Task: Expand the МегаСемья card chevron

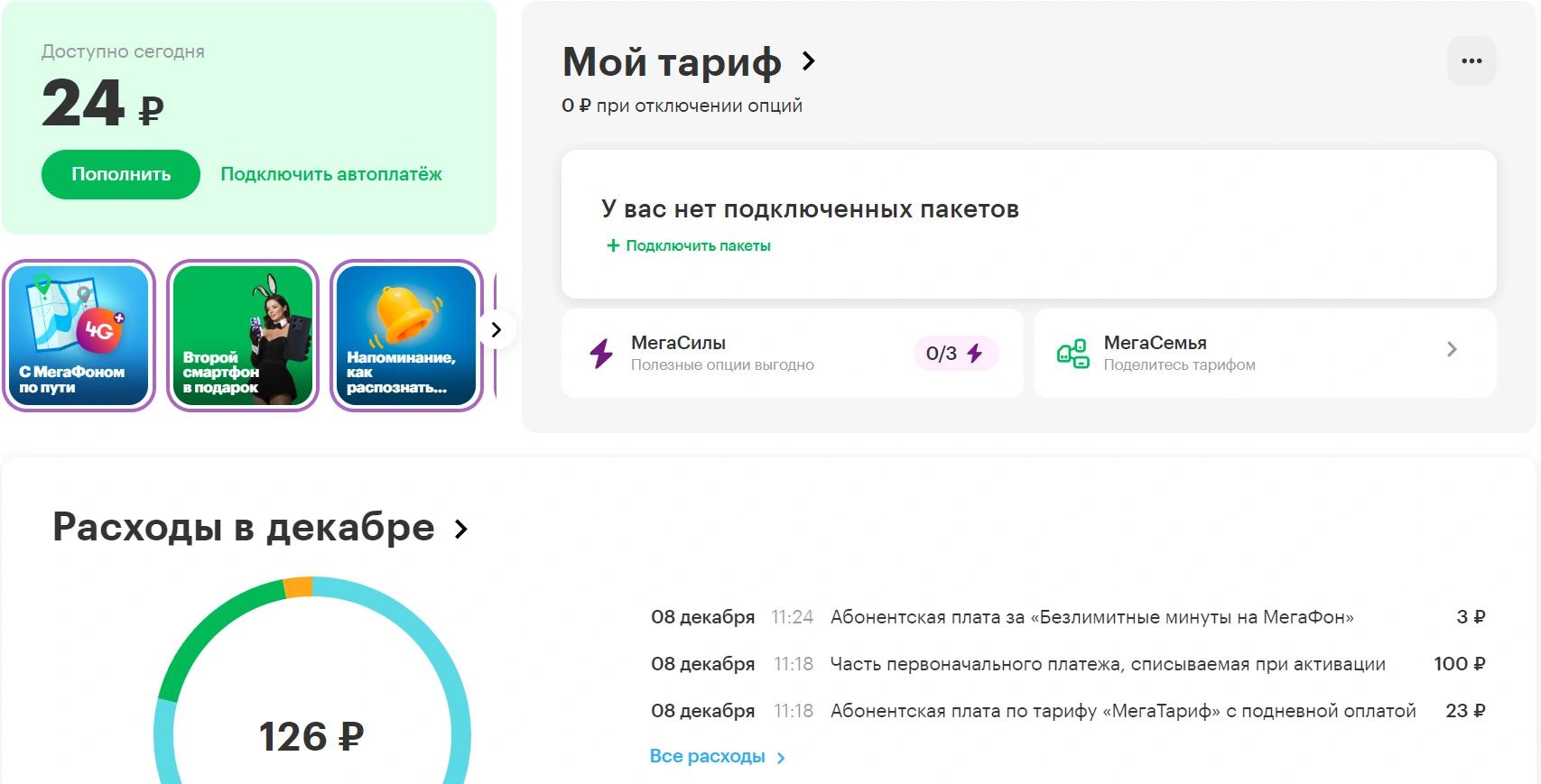Action: tap(1452, 349)
